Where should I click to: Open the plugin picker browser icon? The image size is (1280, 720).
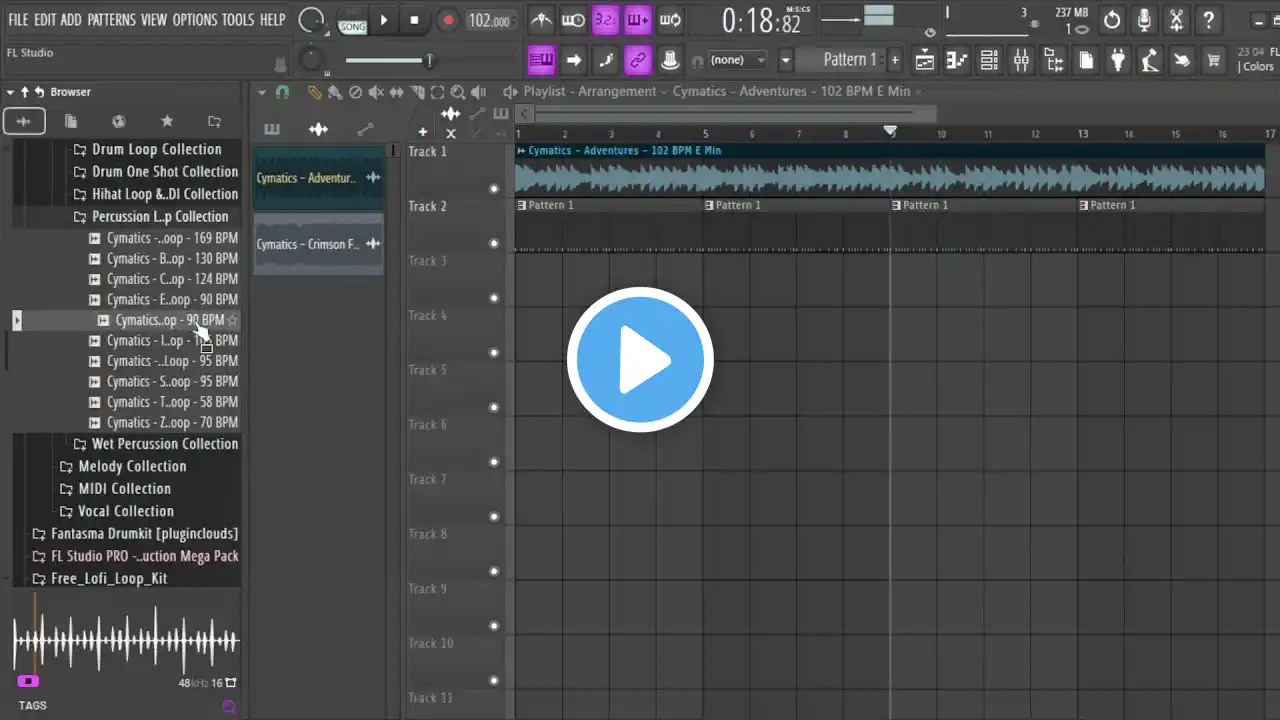(x=1053, y=60)
